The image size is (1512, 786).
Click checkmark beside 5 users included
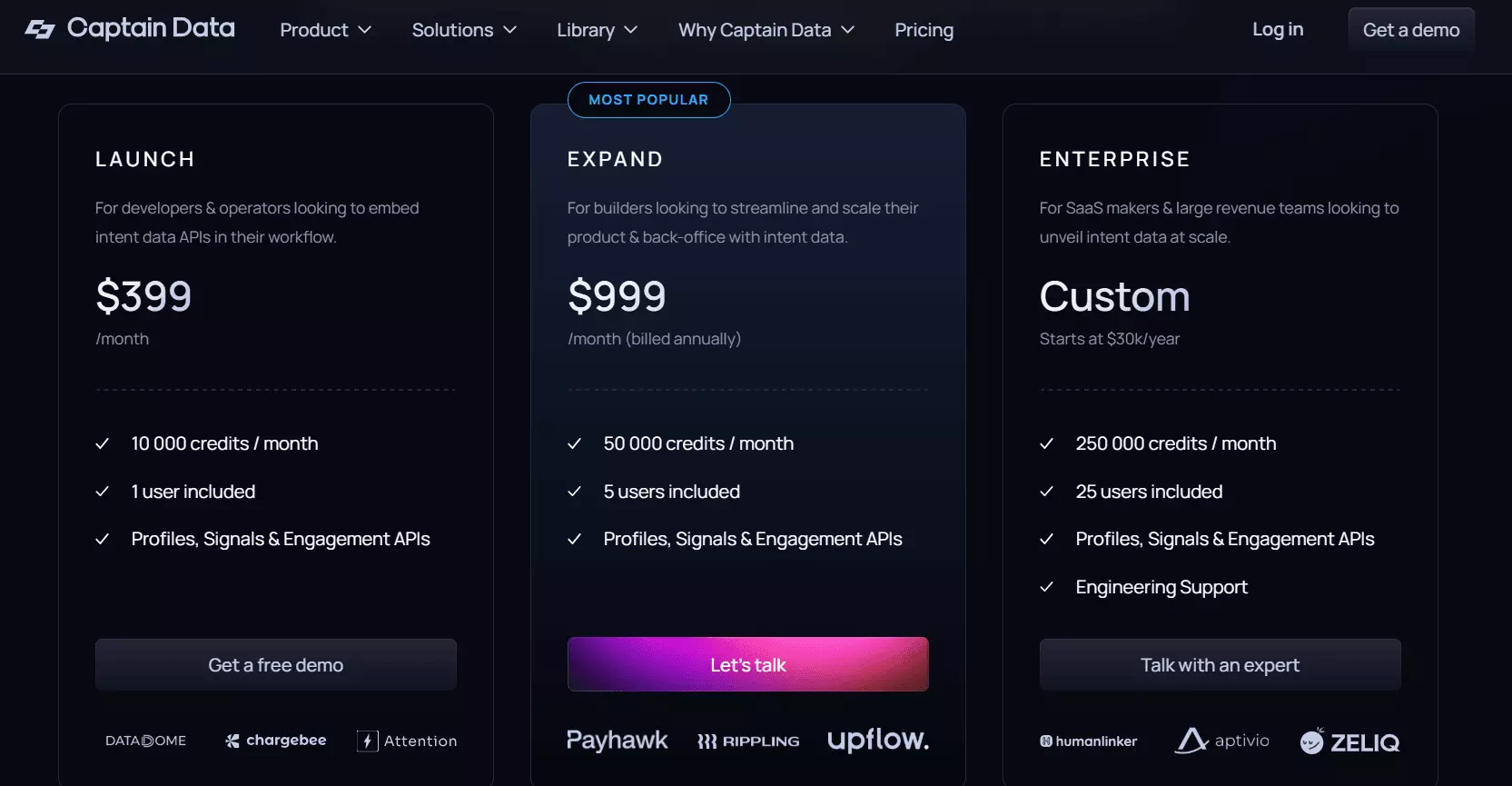tap(574, 492)
